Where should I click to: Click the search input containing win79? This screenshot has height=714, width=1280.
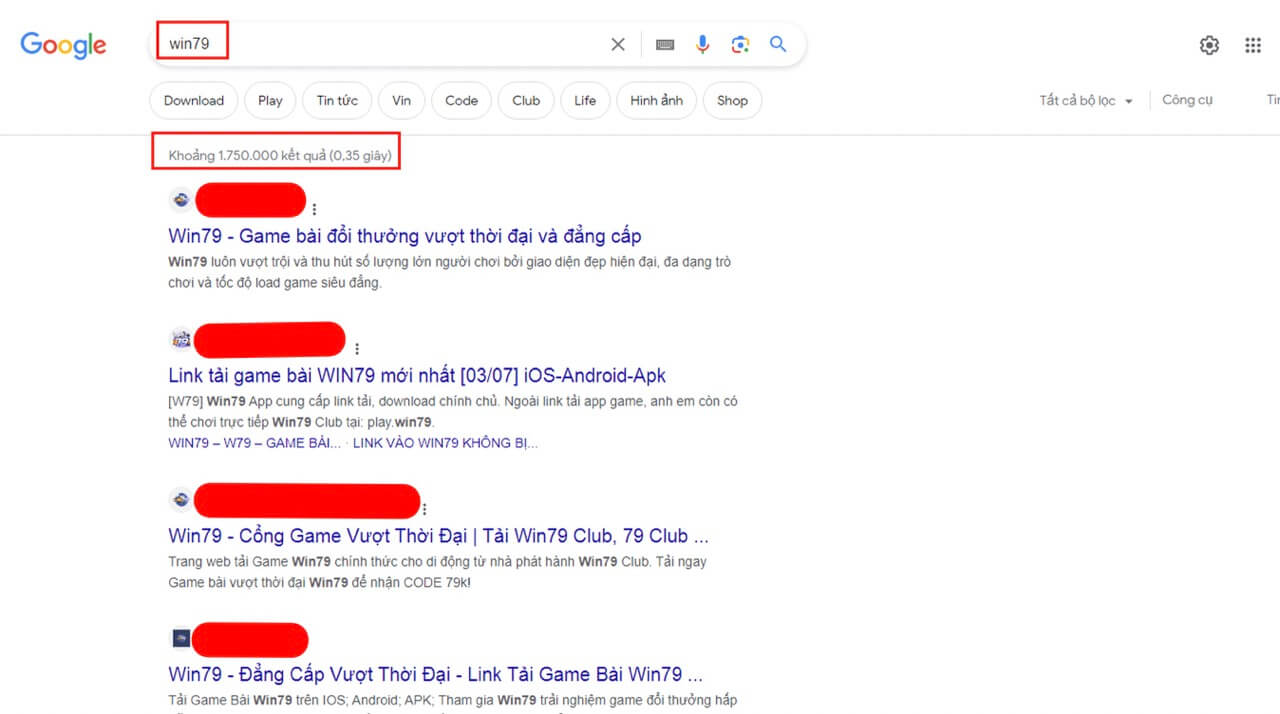click(x=400, y=44)
